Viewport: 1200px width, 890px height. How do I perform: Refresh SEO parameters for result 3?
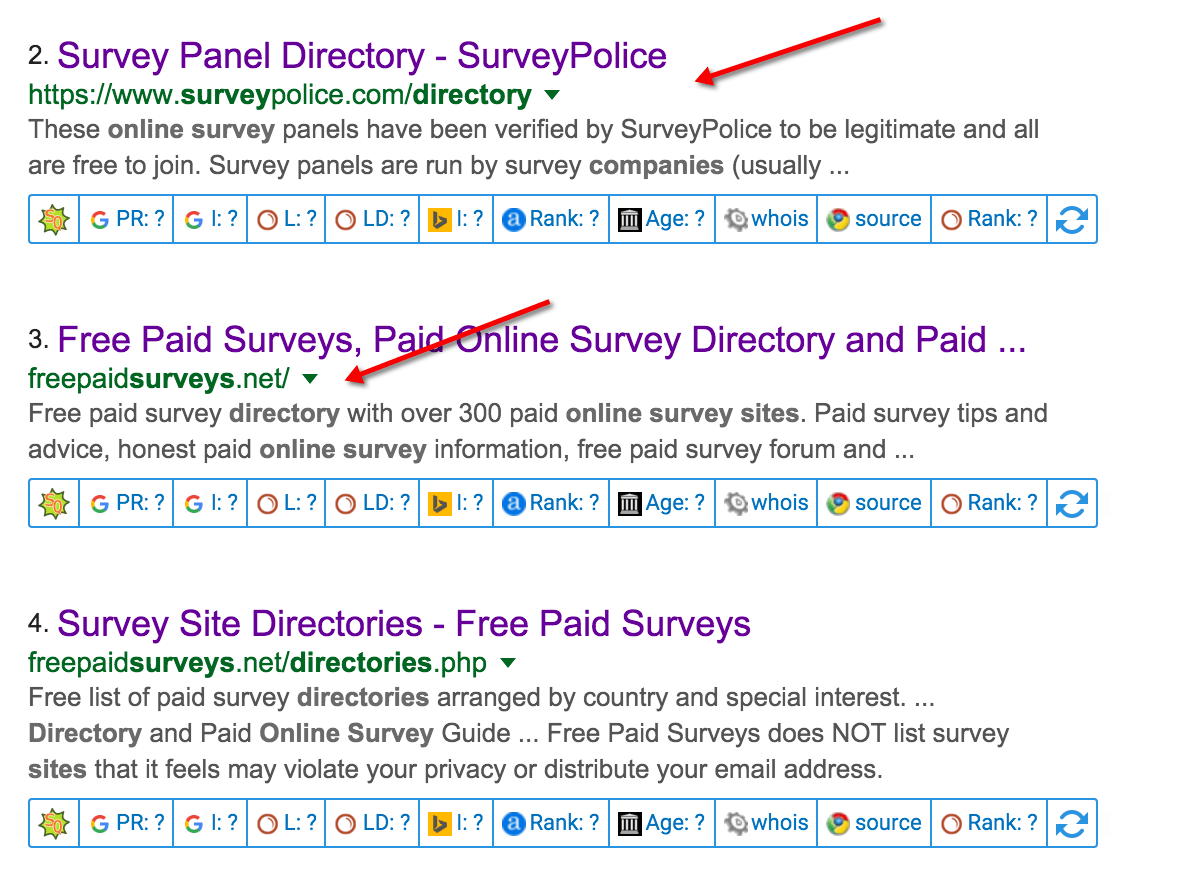point(1071,503)
